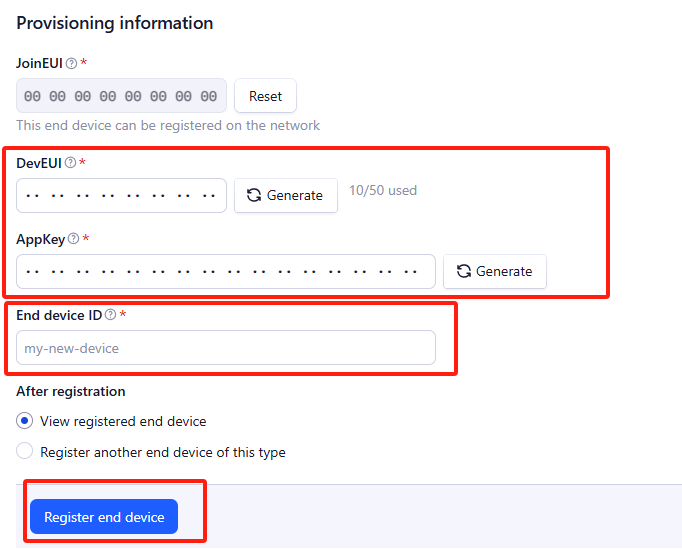This screenshot has width=682, height=549.
Task: Show the End device ID help icon
Action: coord(111,315)
